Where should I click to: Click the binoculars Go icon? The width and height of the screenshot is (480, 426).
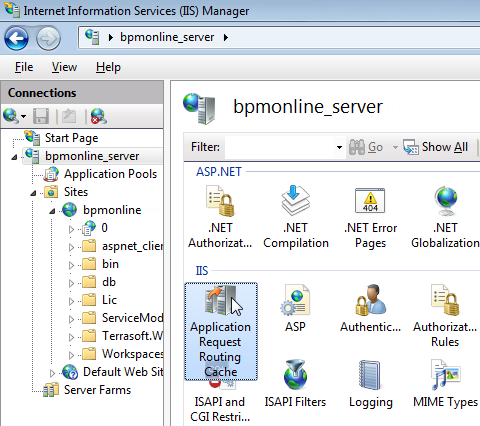[x=357, y=147]
